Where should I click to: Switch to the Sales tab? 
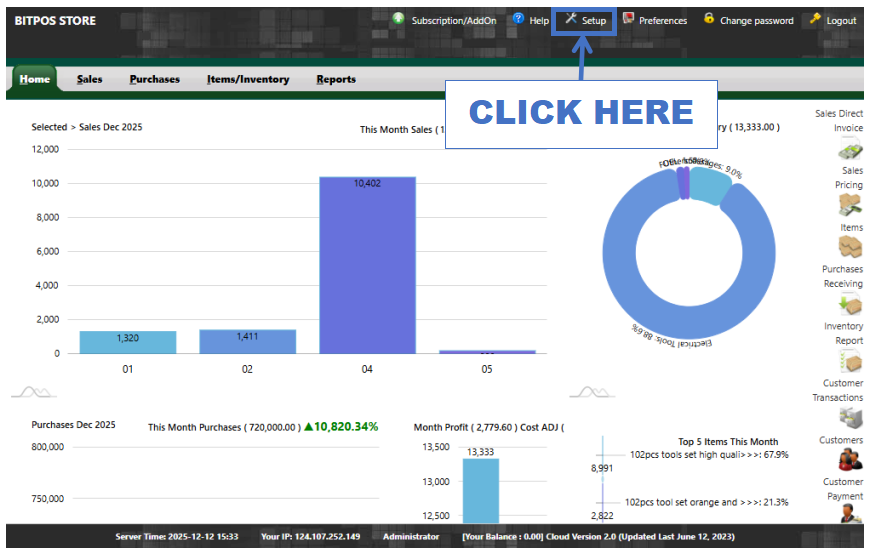click(90, 80)
